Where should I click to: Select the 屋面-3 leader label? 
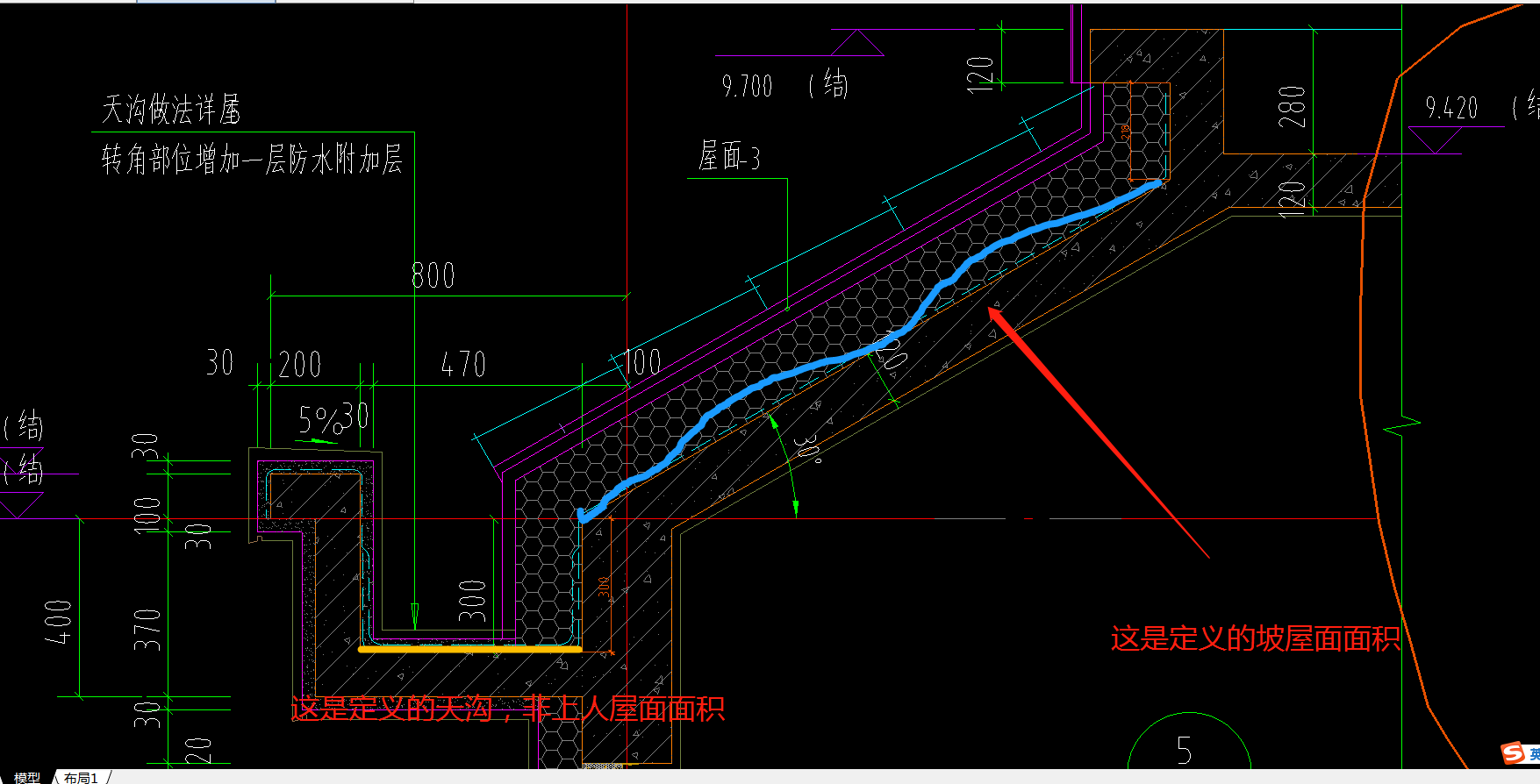[729, 156]
